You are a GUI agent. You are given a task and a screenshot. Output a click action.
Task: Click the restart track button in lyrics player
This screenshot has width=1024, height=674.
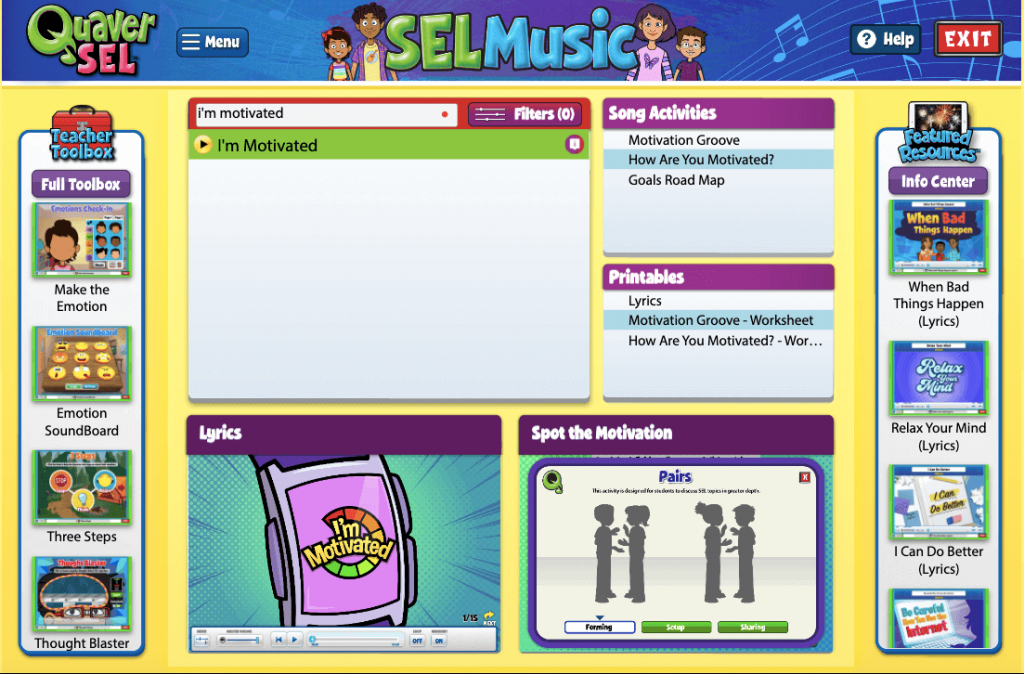(x=279, y=639)
